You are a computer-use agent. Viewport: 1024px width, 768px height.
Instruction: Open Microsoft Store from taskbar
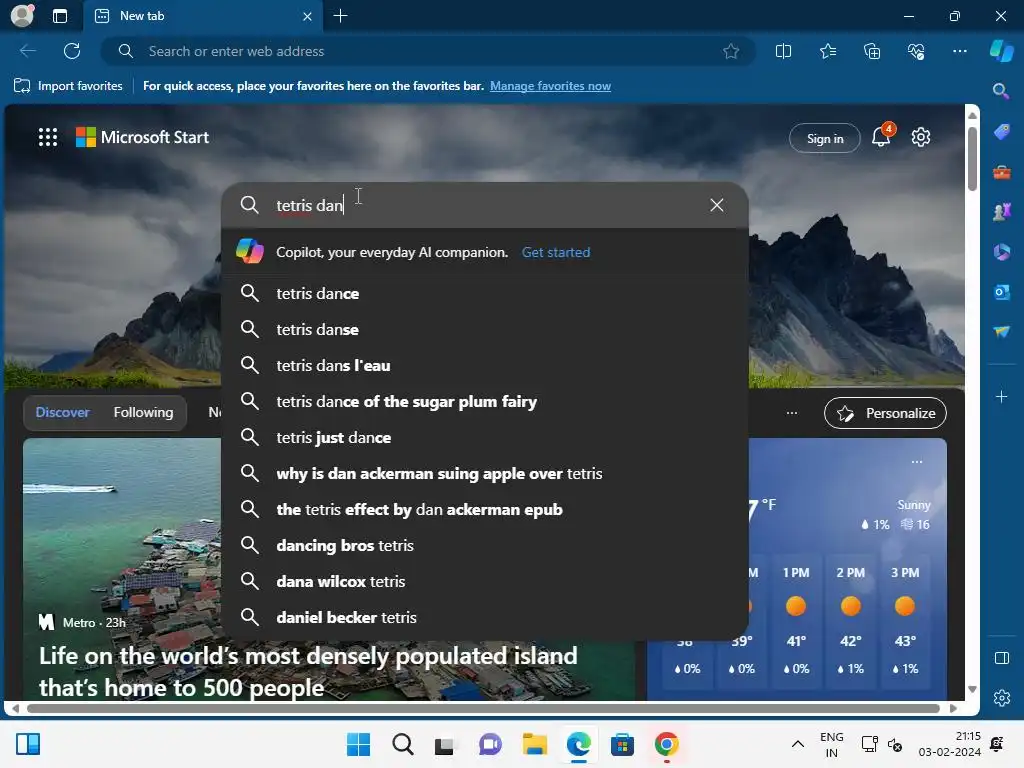[x=622, y=744]
